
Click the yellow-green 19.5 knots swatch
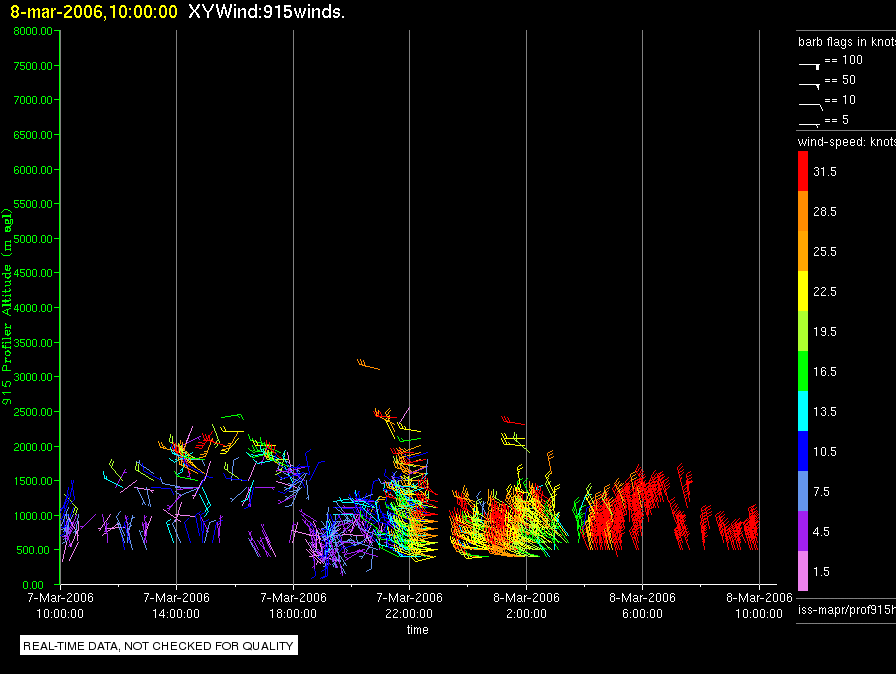coord(803,331)
